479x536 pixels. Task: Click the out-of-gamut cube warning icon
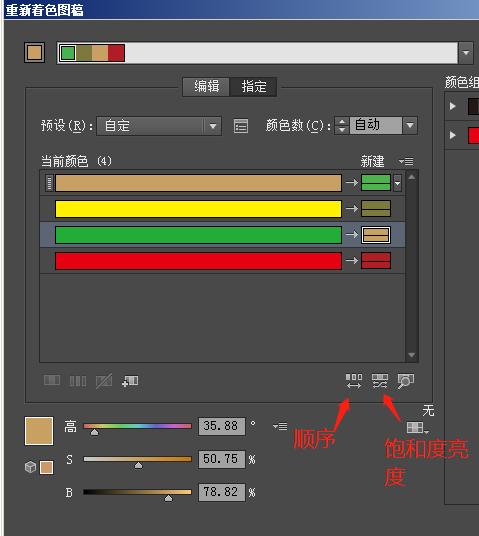tap(30, 467)
